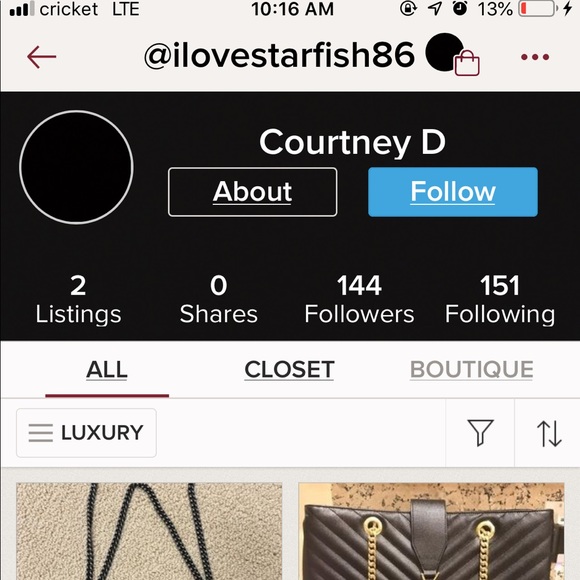Open the shopping bag icon

(x=467, y=63)
